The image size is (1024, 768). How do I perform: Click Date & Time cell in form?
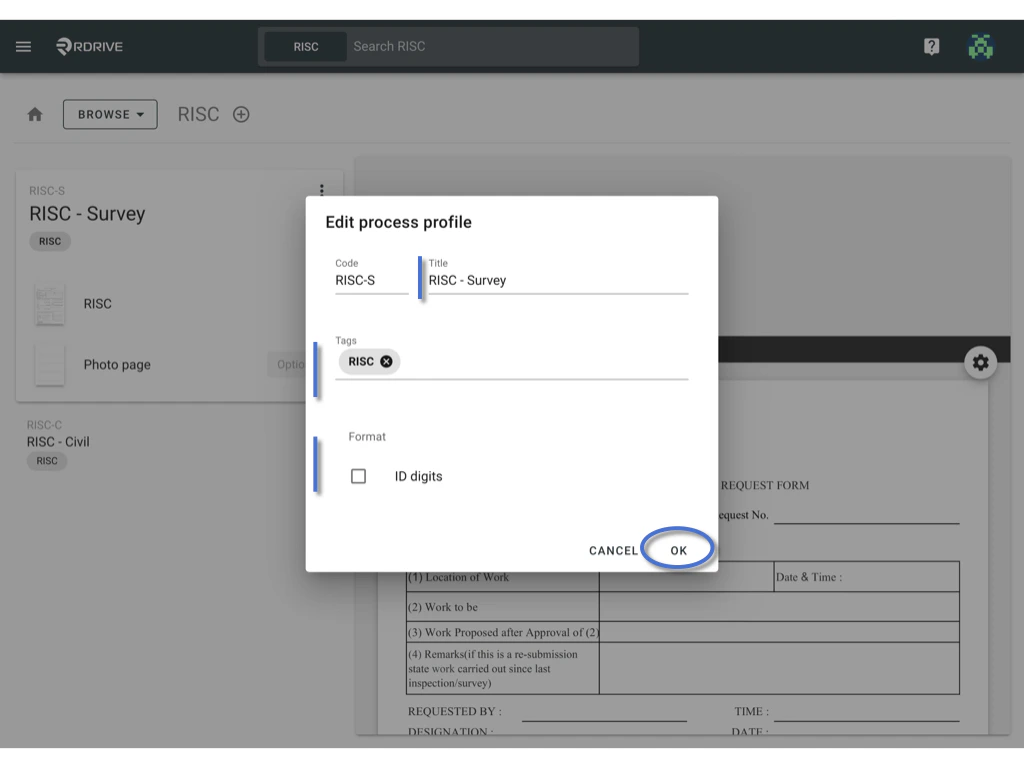867,577
